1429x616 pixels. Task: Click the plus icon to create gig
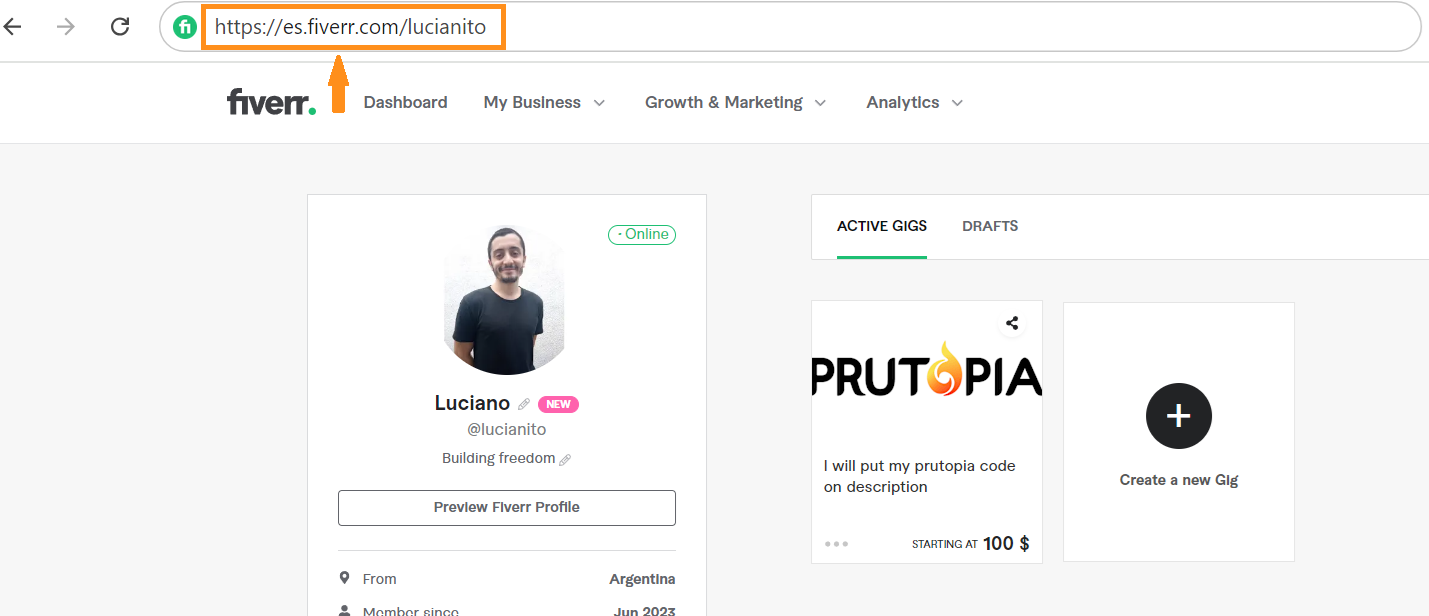pos(1178,415)
